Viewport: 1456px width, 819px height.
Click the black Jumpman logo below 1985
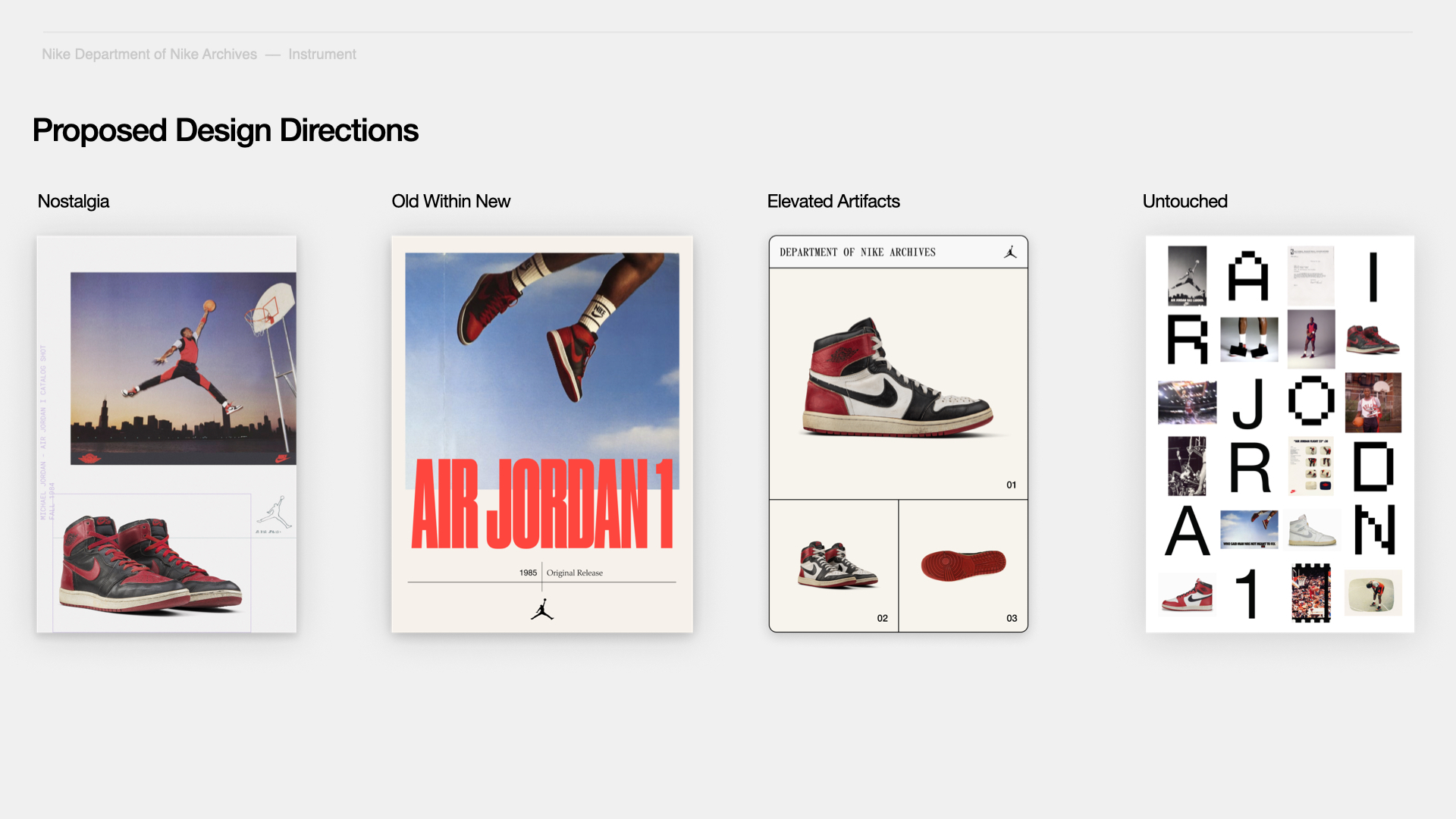(542, 610)
